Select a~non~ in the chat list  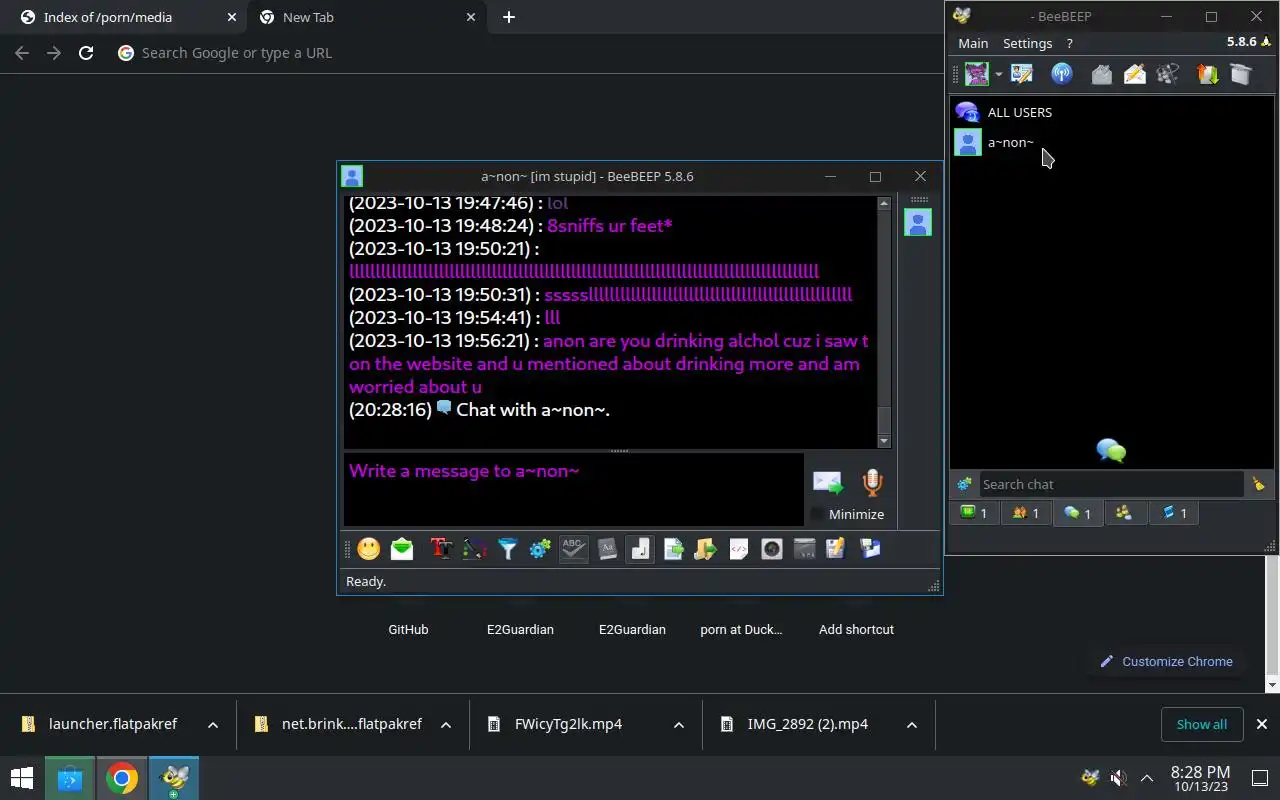tap(1110, 142)
